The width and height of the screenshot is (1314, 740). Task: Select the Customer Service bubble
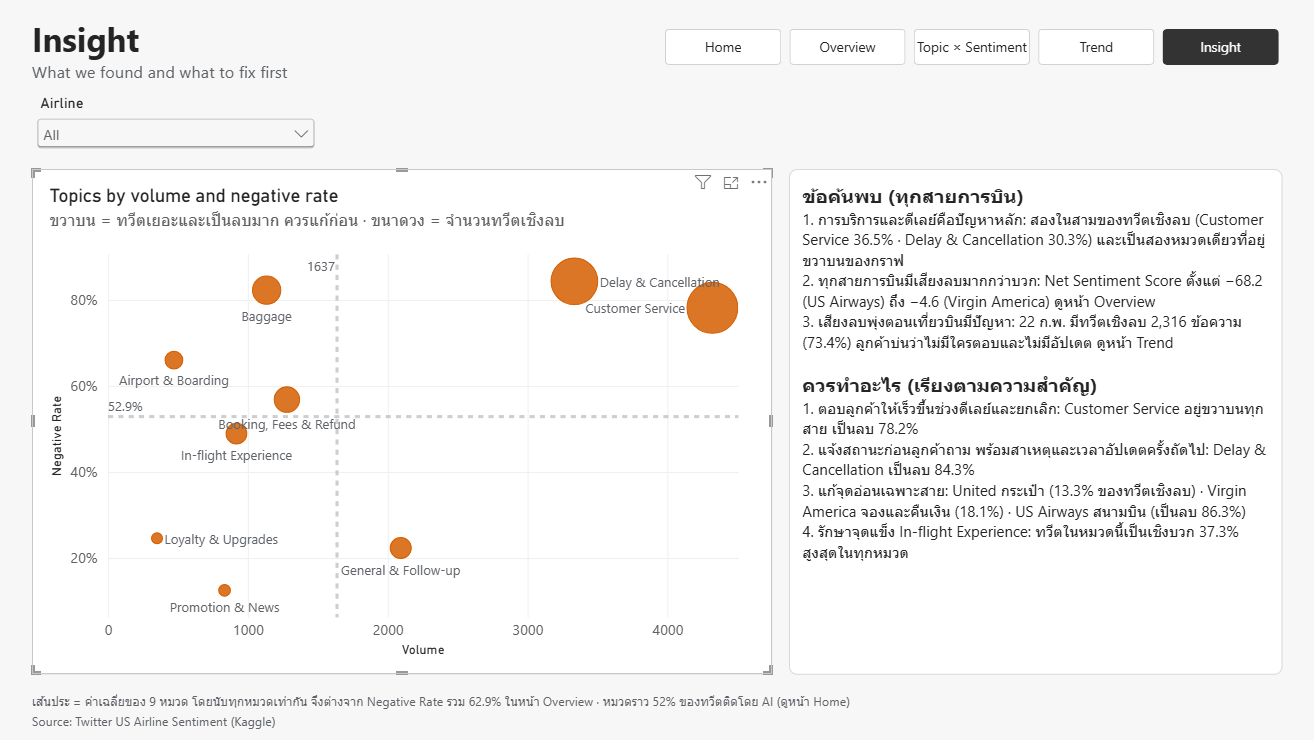[712, 307]
